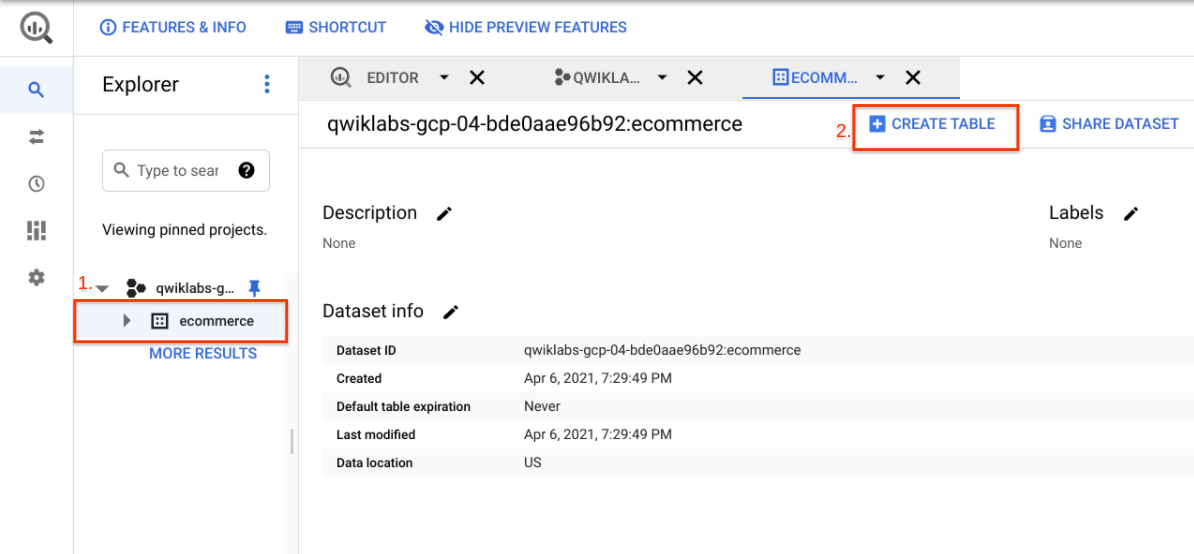
Task: Click Viewing pinned projects text
Action: 185,230
